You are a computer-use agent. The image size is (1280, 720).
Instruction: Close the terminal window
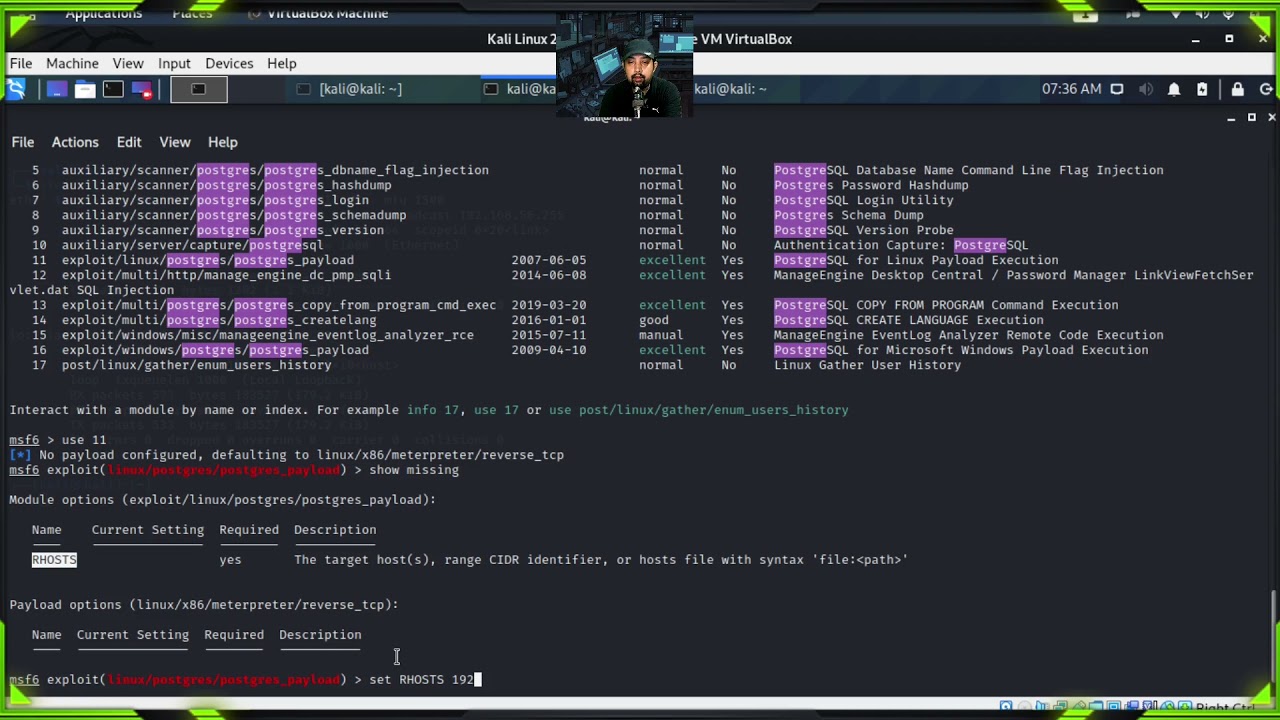click(x=1271, y=118)
